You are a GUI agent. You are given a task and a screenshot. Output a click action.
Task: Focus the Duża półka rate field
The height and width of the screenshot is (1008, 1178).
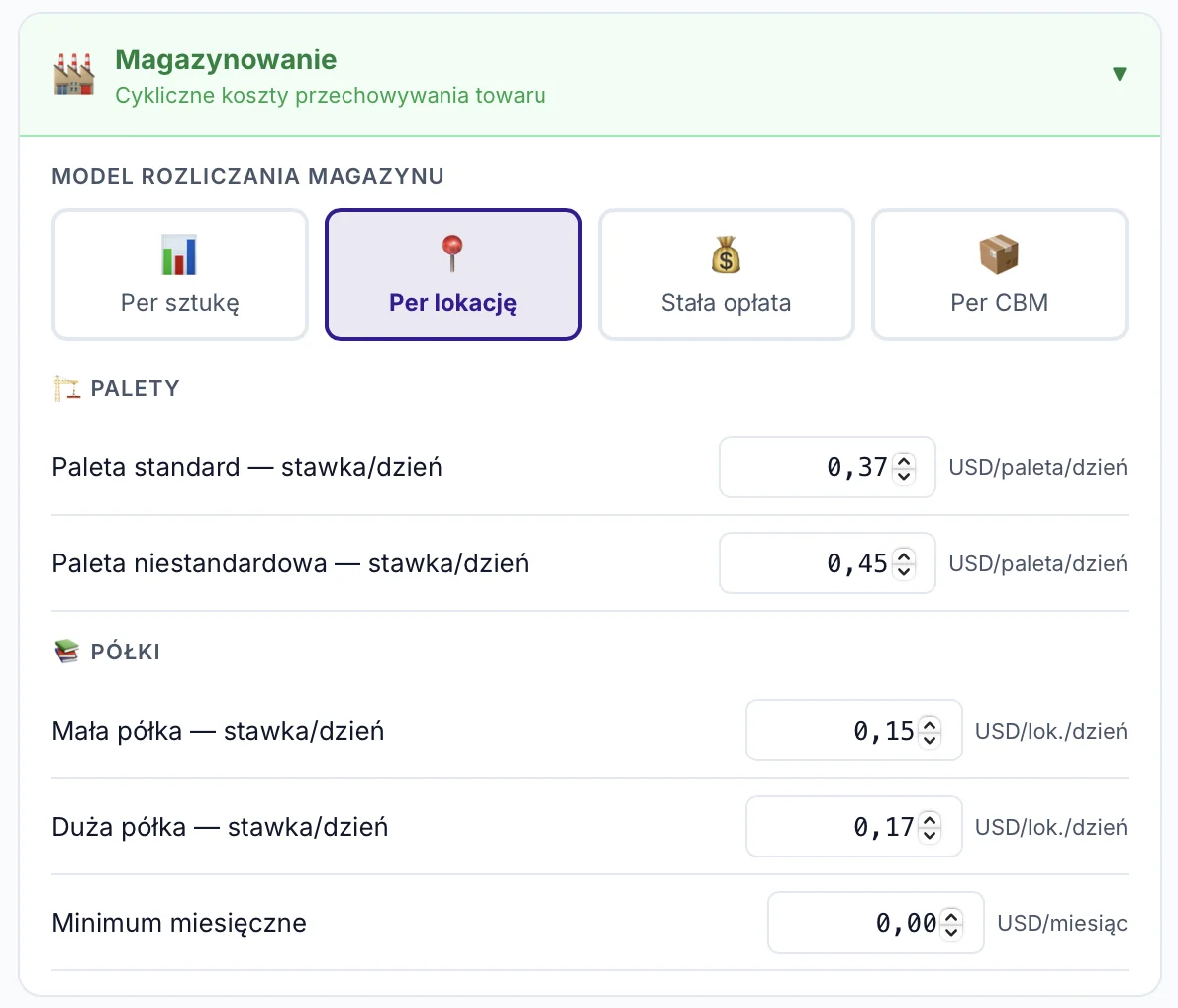[854, 826]
